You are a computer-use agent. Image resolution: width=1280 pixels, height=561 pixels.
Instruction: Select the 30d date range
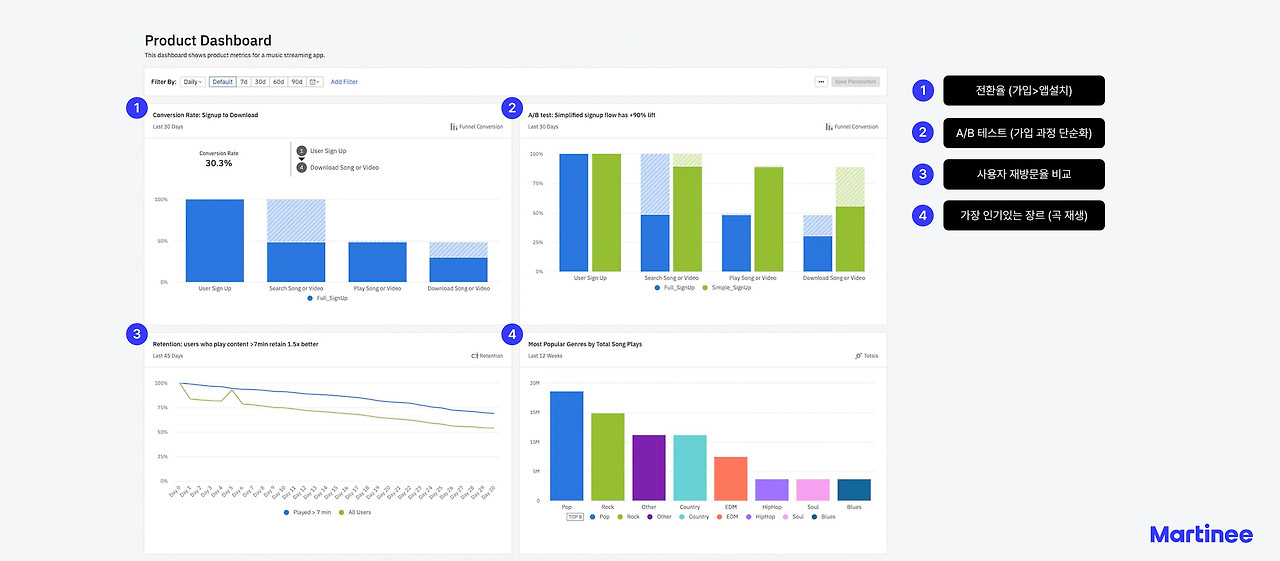[x=260, y=82]
